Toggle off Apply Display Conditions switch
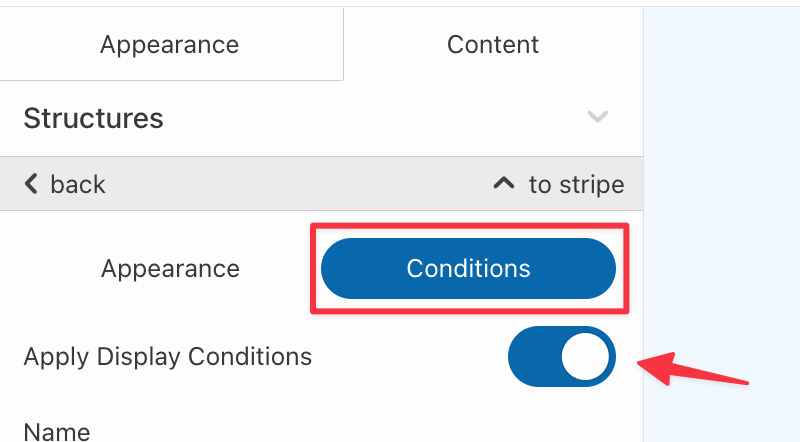Screen dimensions: 800x442 click(x=561, y=356)
